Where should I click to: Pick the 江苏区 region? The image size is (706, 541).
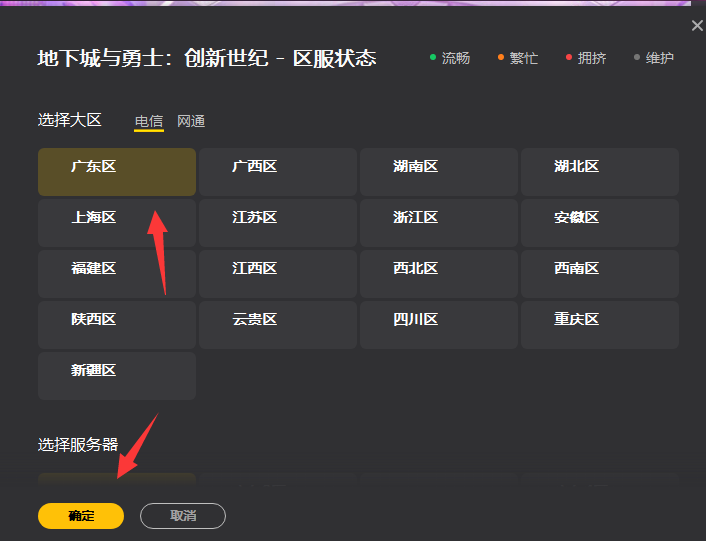[x=278, y=223]
